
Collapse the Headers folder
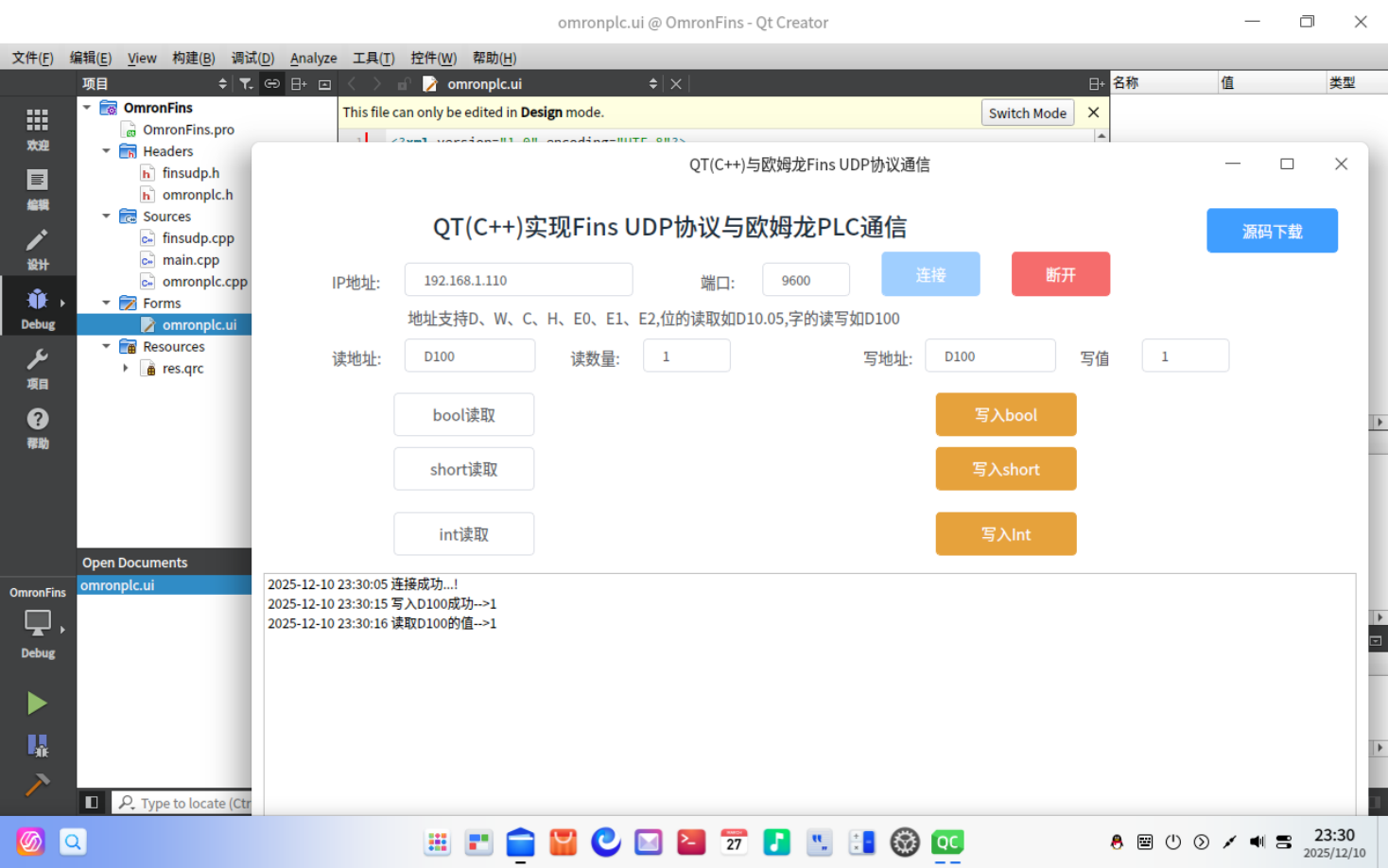pos(106,151)
